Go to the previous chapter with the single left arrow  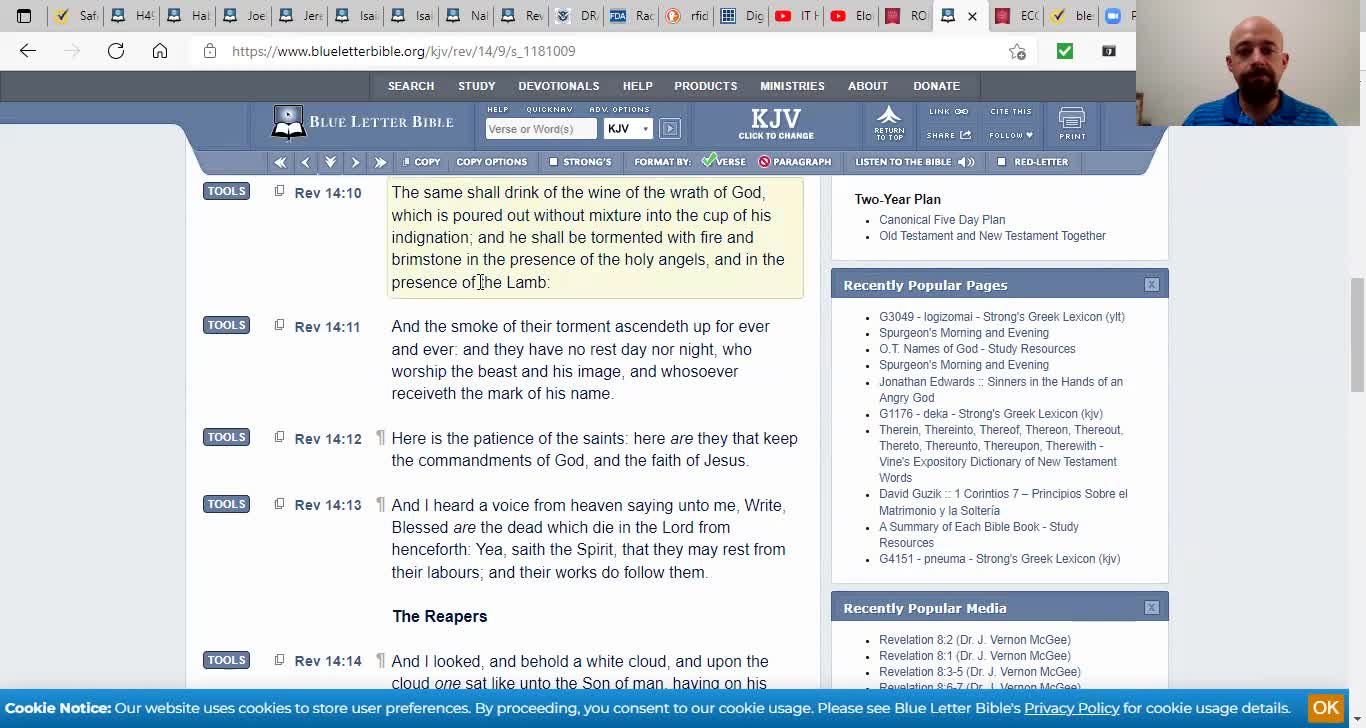pos(305,162)
